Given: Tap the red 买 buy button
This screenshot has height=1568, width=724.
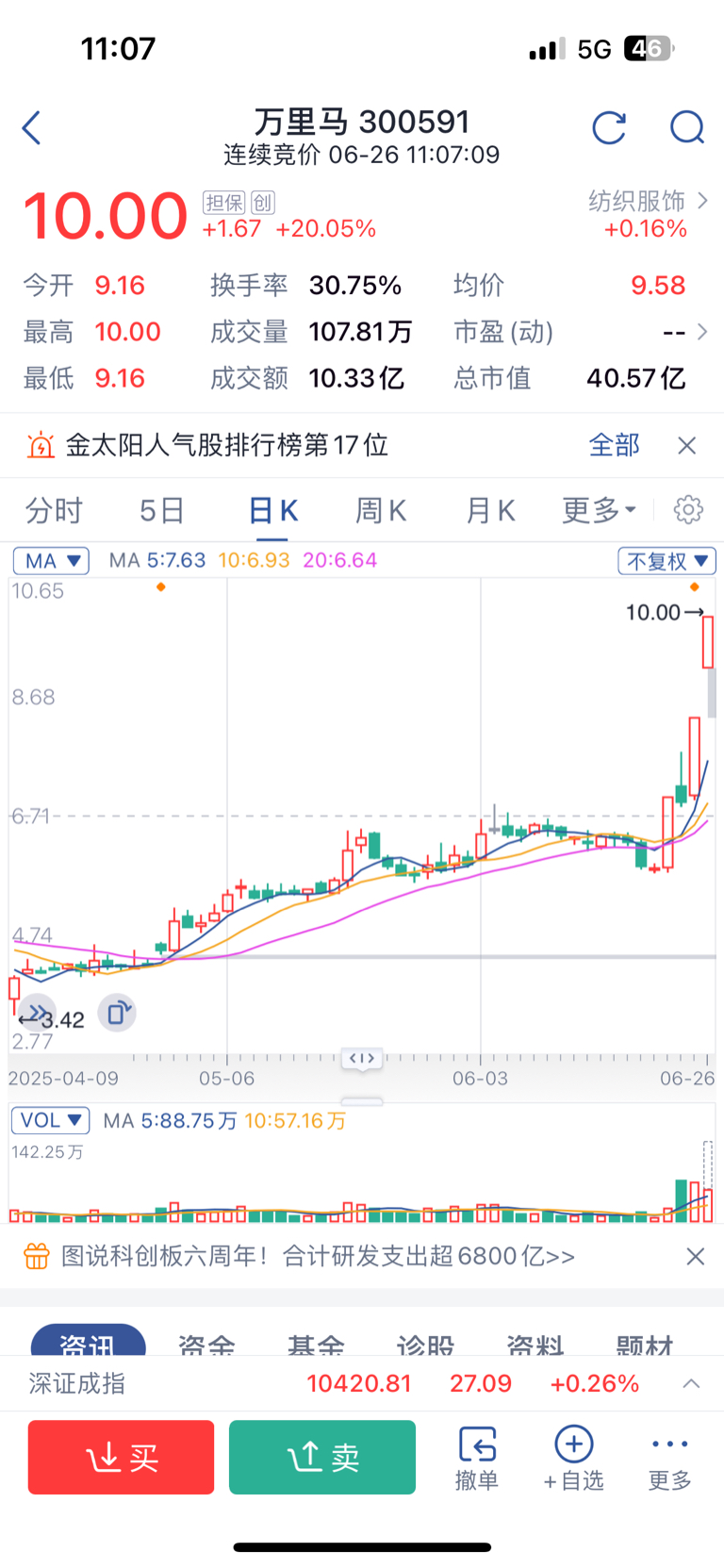Looking at the screenshot, I should coord(122,1458).
